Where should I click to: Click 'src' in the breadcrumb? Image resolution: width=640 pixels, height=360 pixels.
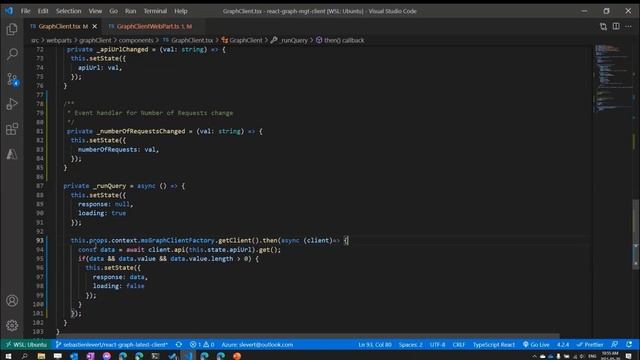pos(35,40)
